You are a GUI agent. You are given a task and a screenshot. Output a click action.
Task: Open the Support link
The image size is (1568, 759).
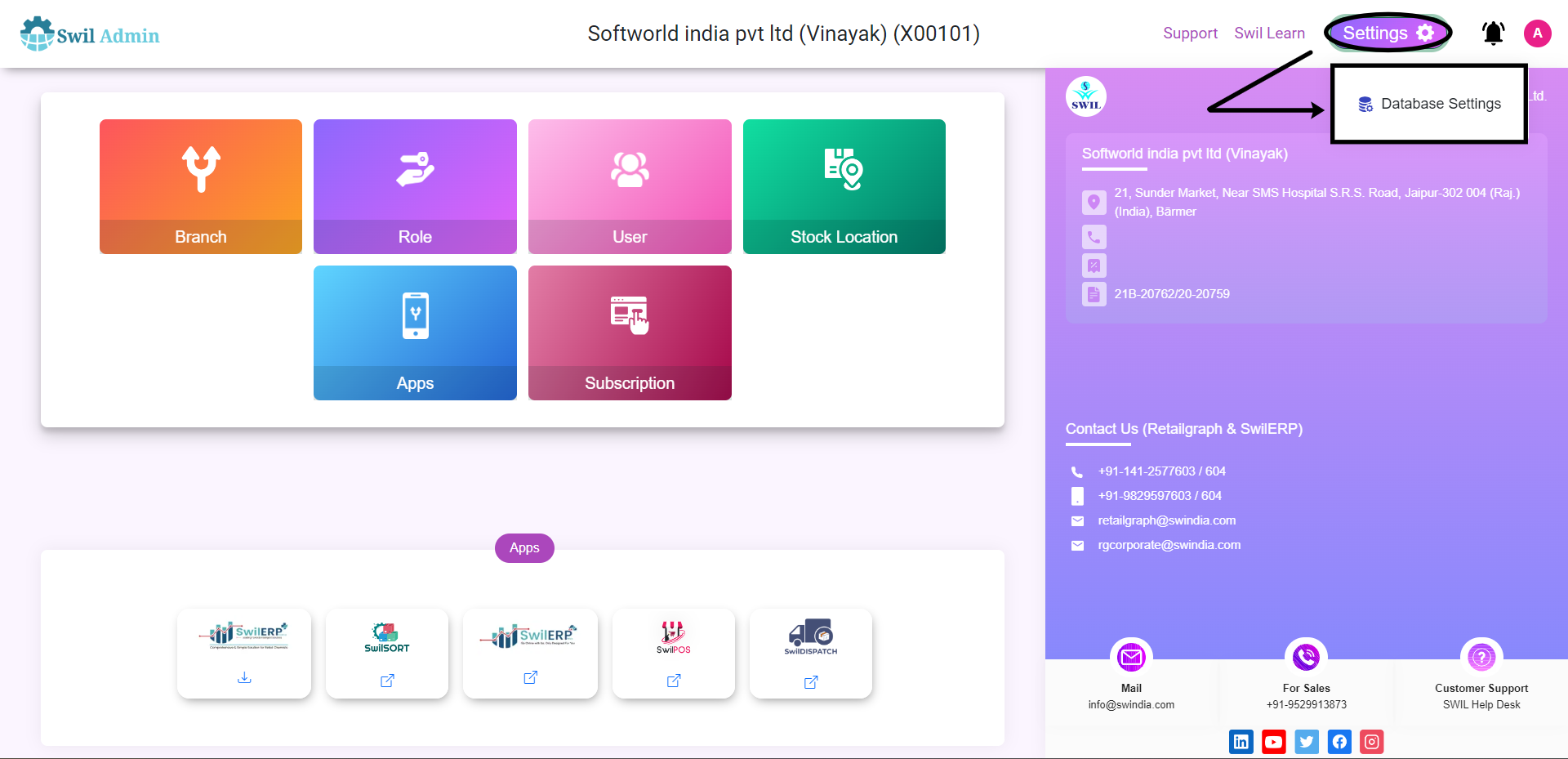pos(1190,33)
